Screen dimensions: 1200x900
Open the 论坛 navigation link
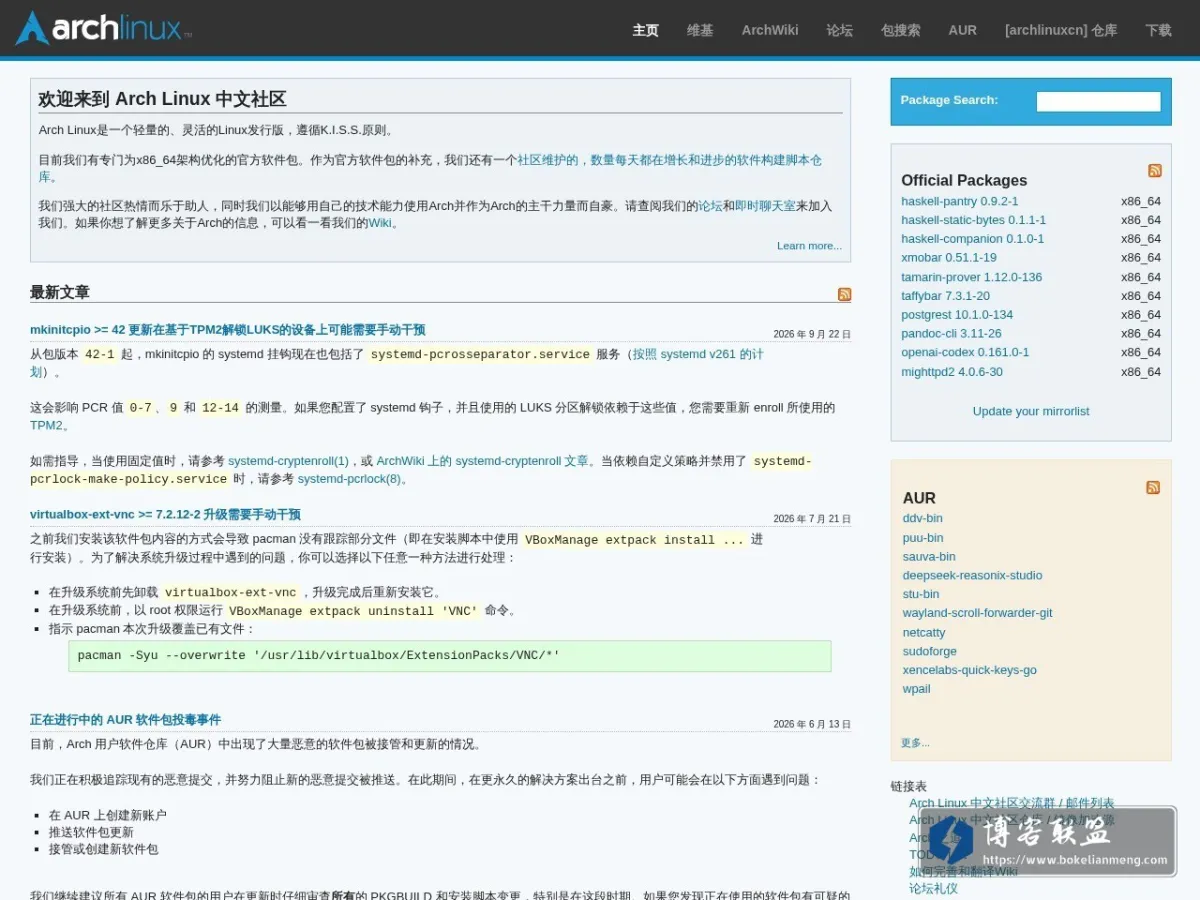[840, 30]
